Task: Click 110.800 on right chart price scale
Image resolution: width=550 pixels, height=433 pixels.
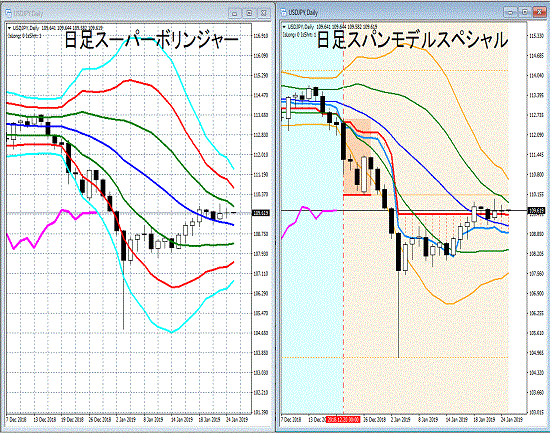Action: [536, 174]
